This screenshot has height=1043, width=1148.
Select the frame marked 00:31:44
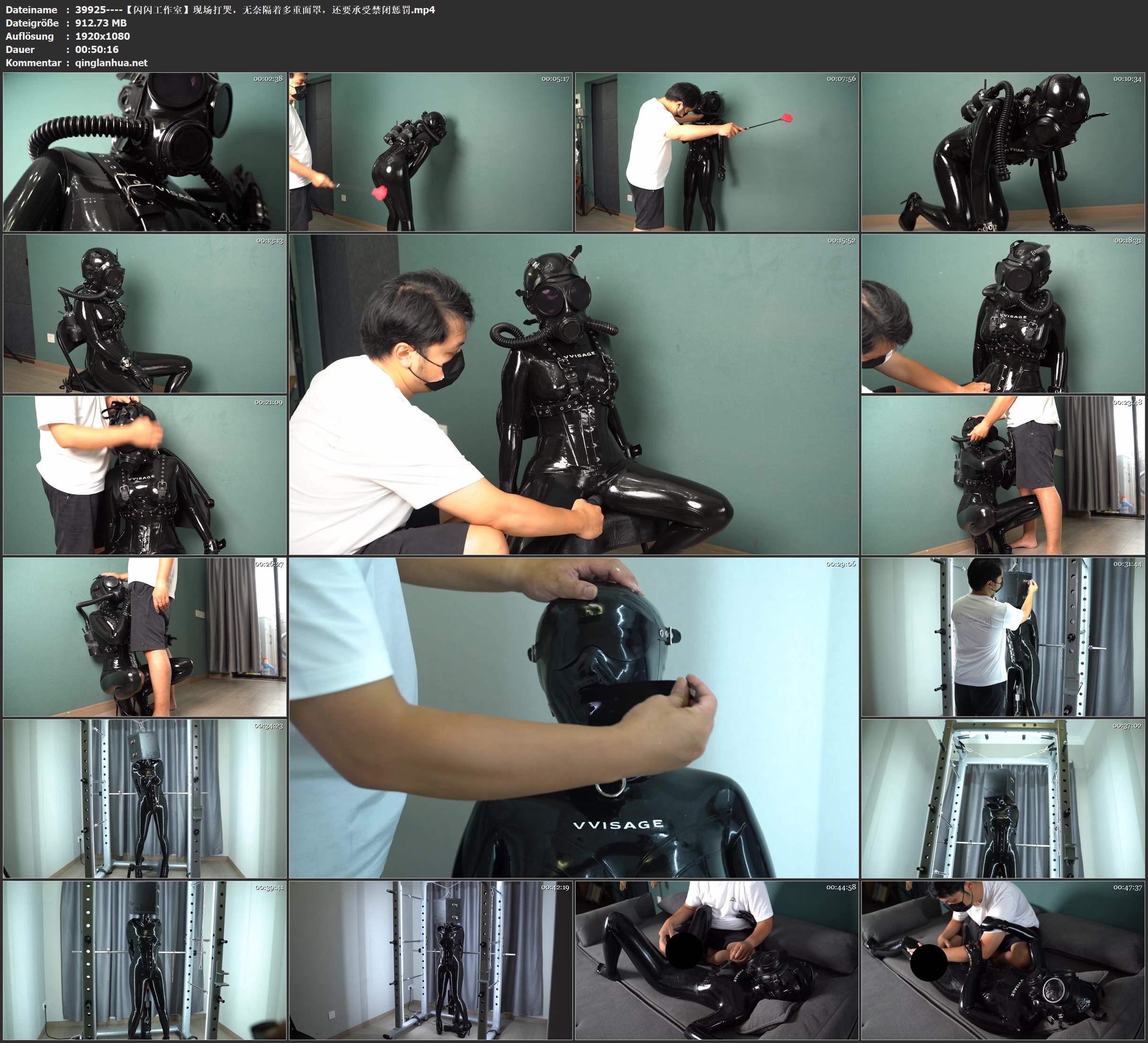(x=1003, y=637)
